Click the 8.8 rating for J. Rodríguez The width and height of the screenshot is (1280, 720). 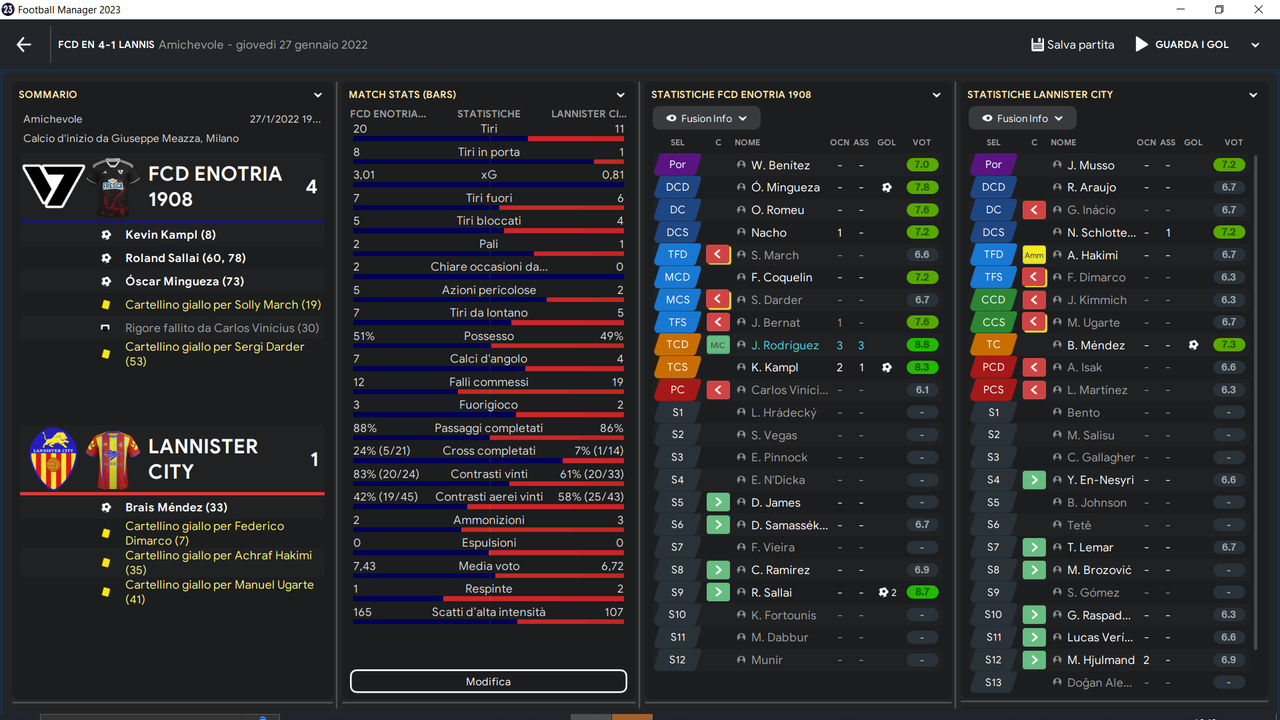(x=921, y=345)
